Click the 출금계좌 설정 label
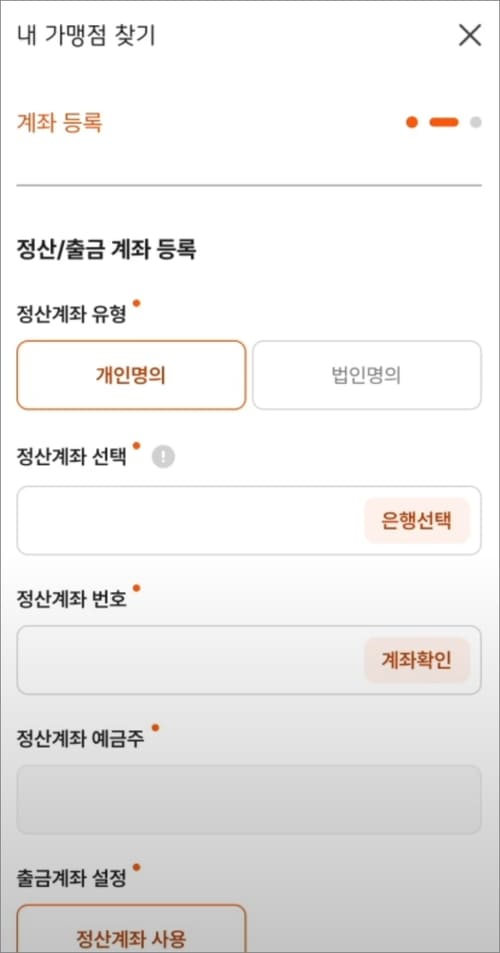 (71, 878)
